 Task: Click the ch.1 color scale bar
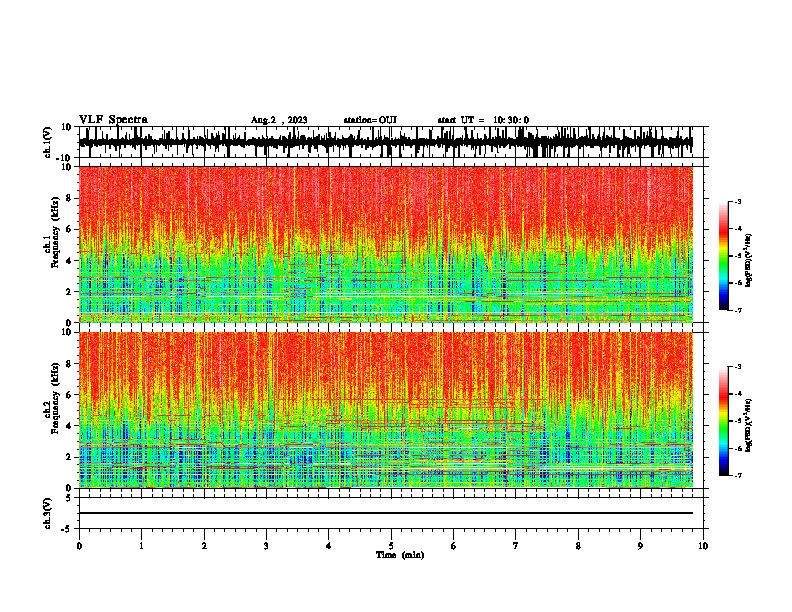[x=723, y=256]
